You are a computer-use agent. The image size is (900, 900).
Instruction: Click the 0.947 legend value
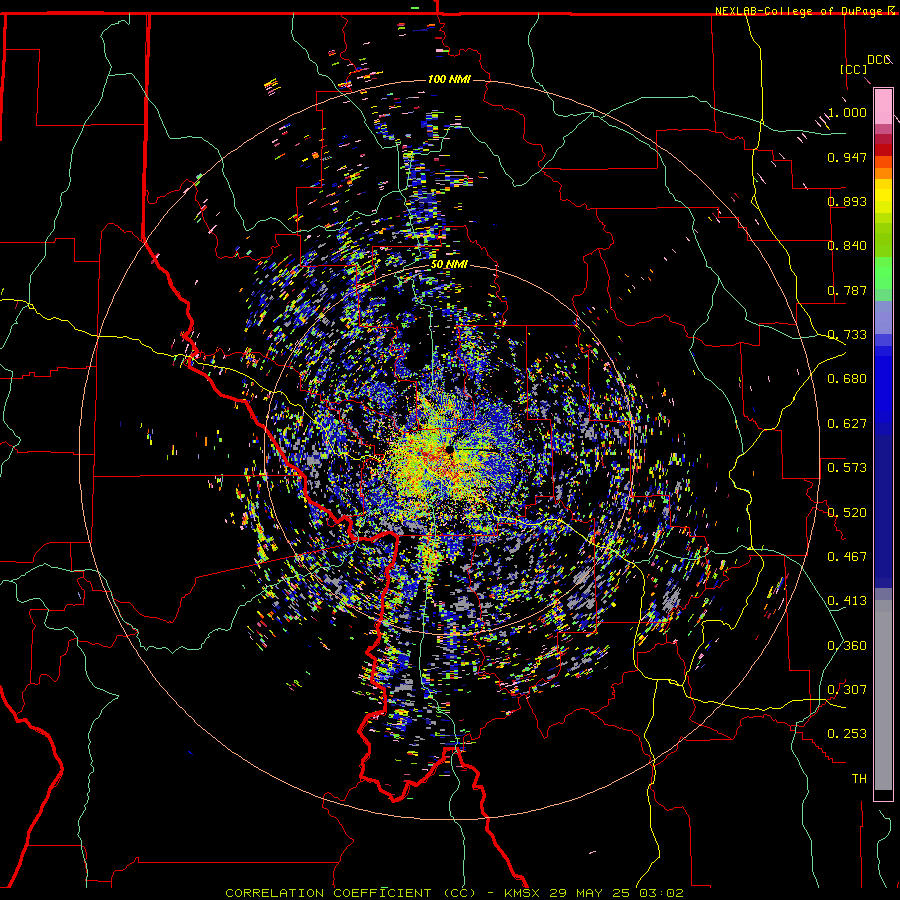click(x=847, y=157)
